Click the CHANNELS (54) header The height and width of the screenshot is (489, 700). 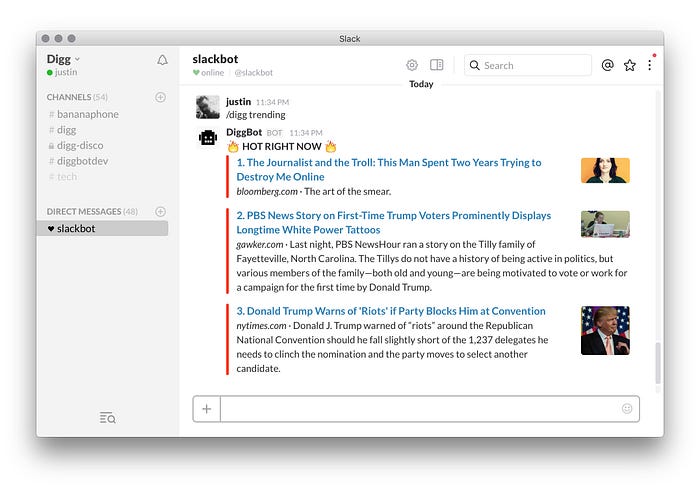point(77,97)
